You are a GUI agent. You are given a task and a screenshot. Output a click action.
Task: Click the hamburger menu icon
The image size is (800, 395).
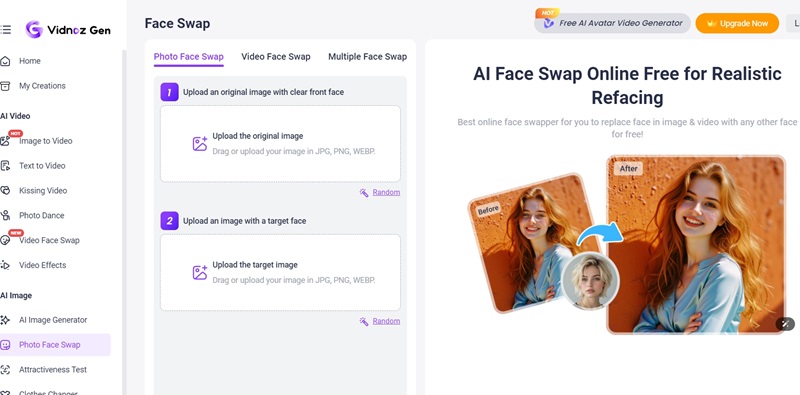point(5,30)
